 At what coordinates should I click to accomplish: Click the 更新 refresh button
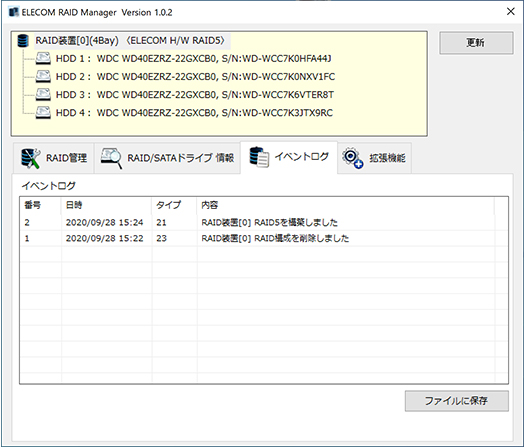[x=476, y=43]
